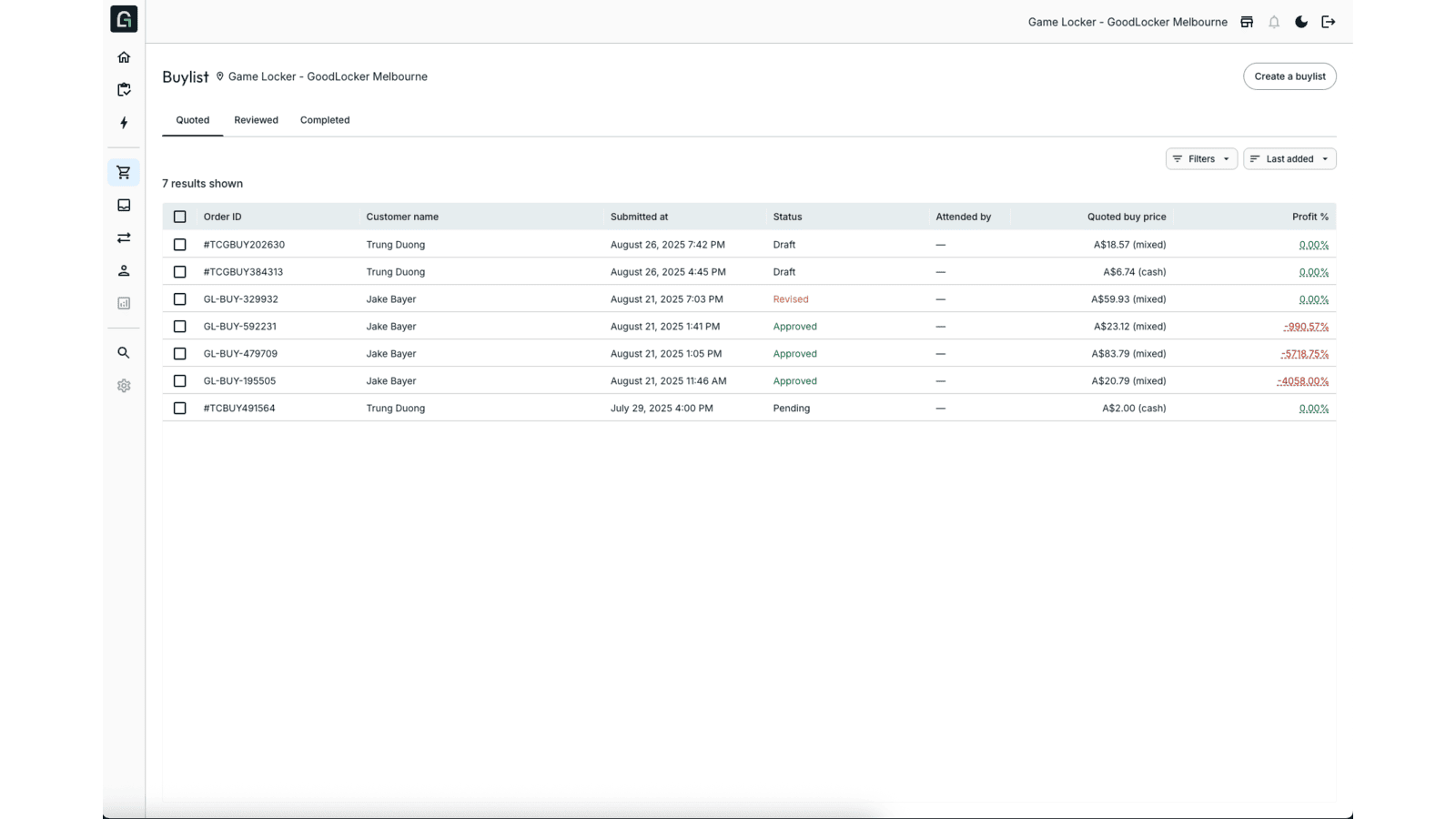Switch to the Reviewed tab
1456x819 pixels.
pyautogui.click(x=256, y=120)
